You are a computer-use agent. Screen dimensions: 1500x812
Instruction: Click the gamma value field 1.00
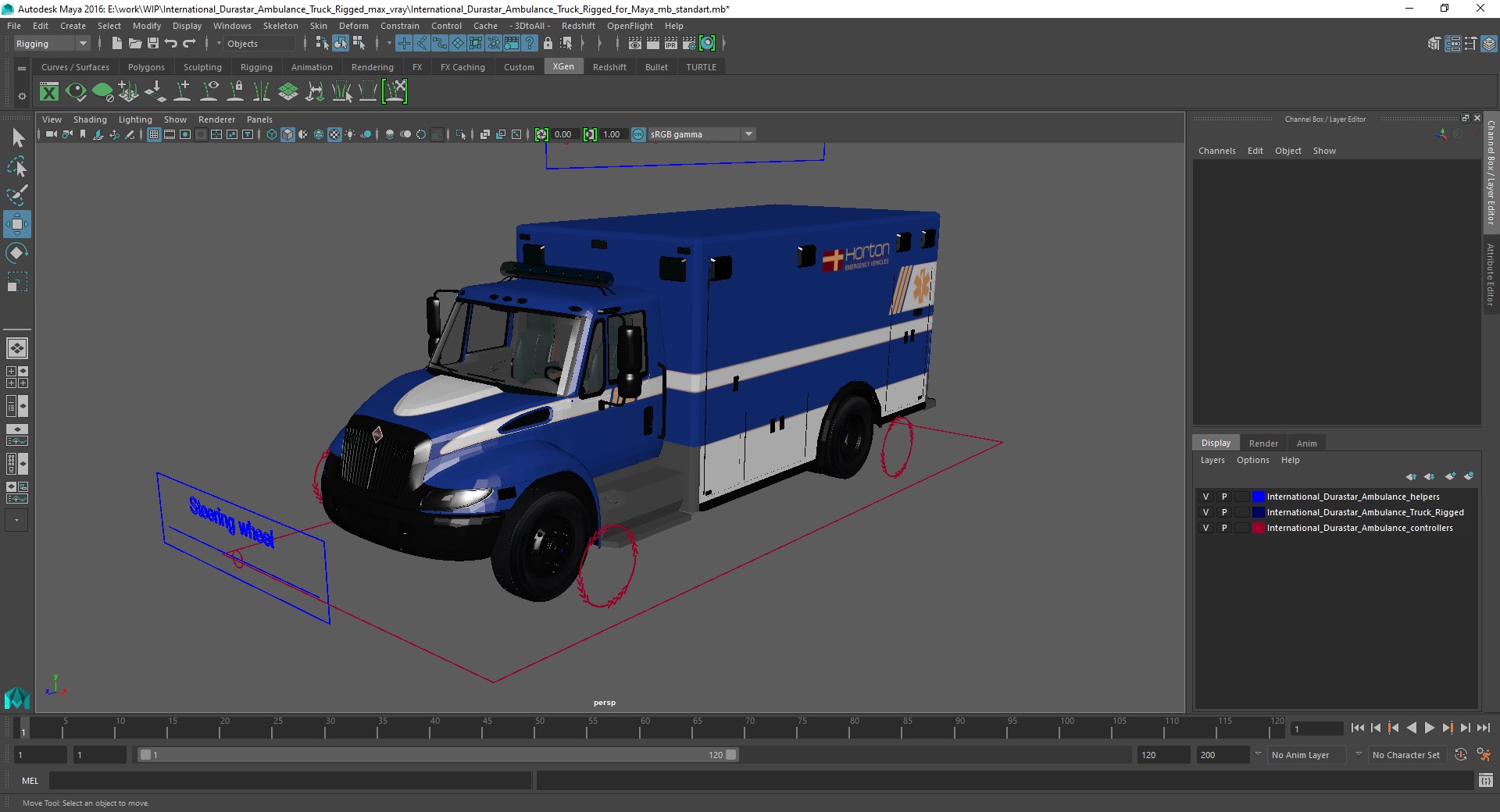(612, 134)
